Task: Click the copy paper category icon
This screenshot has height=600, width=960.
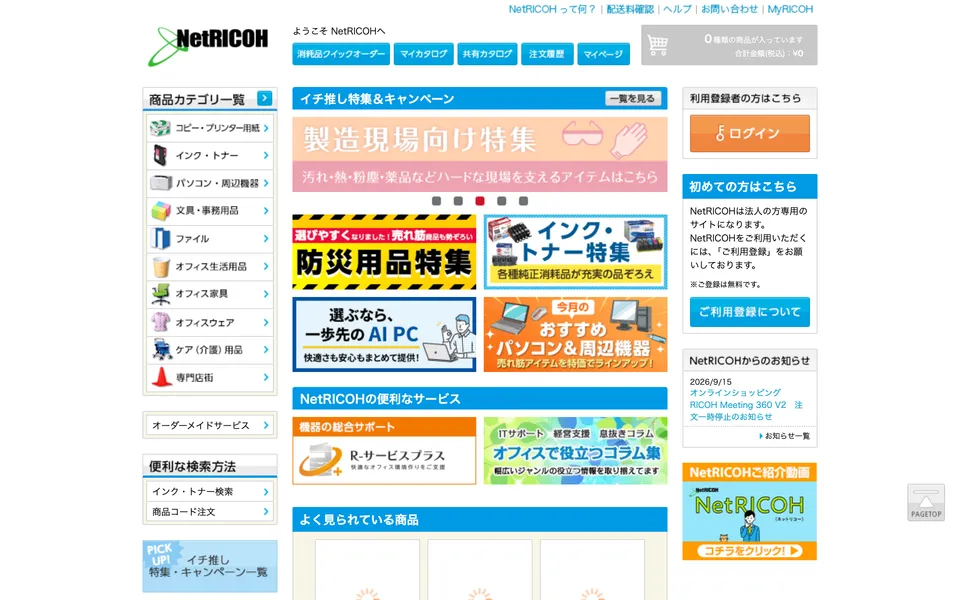Action: [160, 128]
